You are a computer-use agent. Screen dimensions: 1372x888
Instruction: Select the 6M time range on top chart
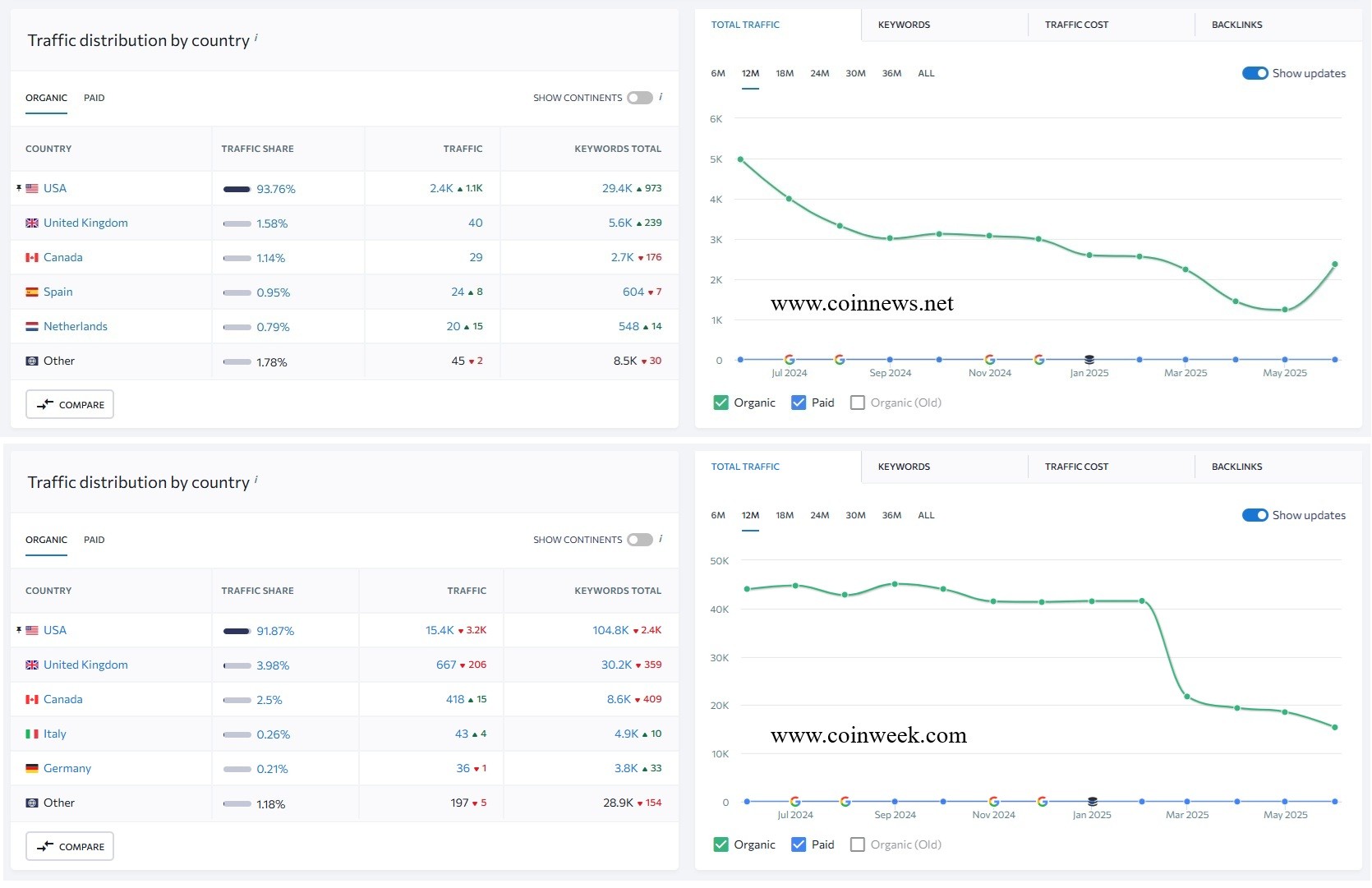718,73
